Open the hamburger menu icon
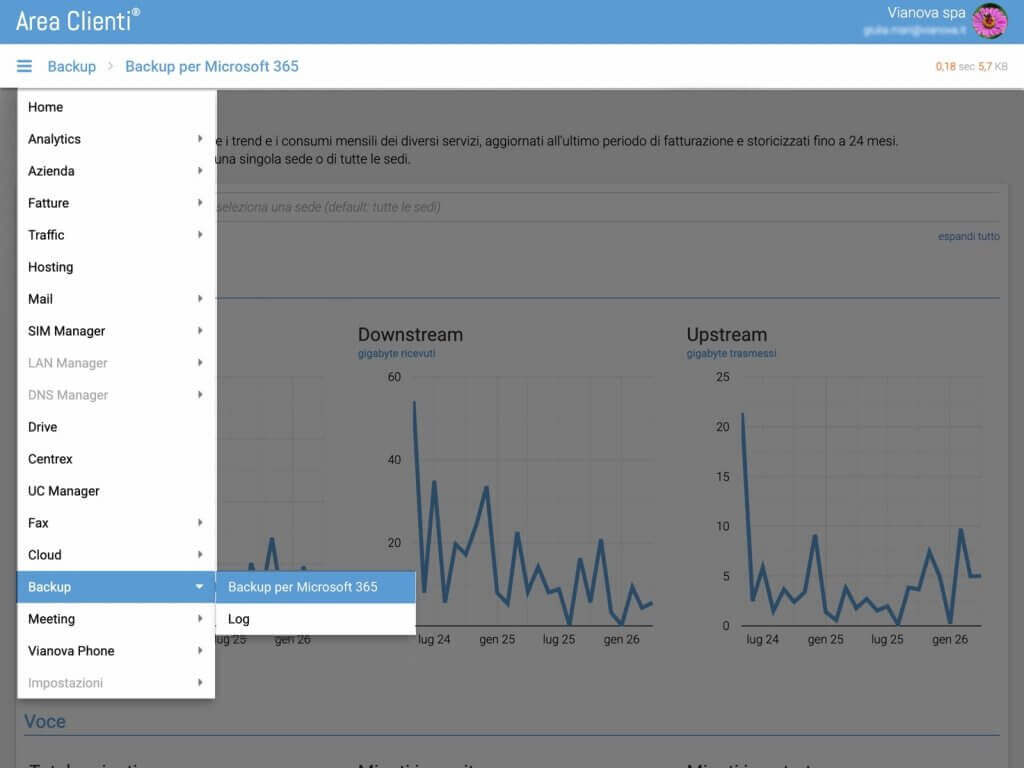Image resolution: width=1024 pixels, height=768 pixels. 24,66
